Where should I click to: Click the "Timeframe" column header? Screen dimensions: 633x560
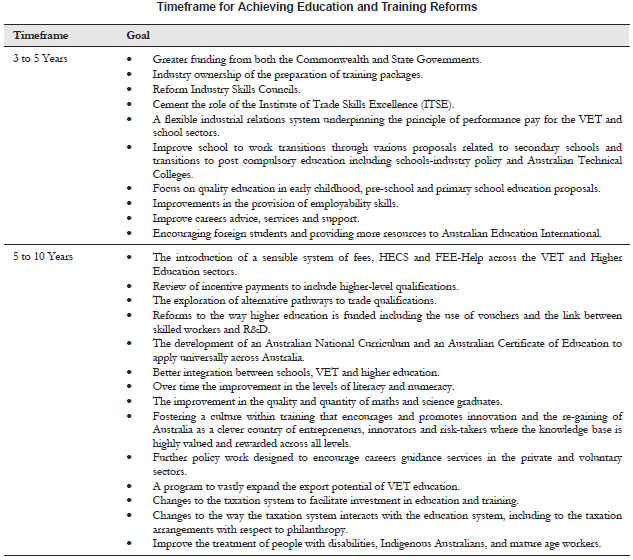coord(40,36)
